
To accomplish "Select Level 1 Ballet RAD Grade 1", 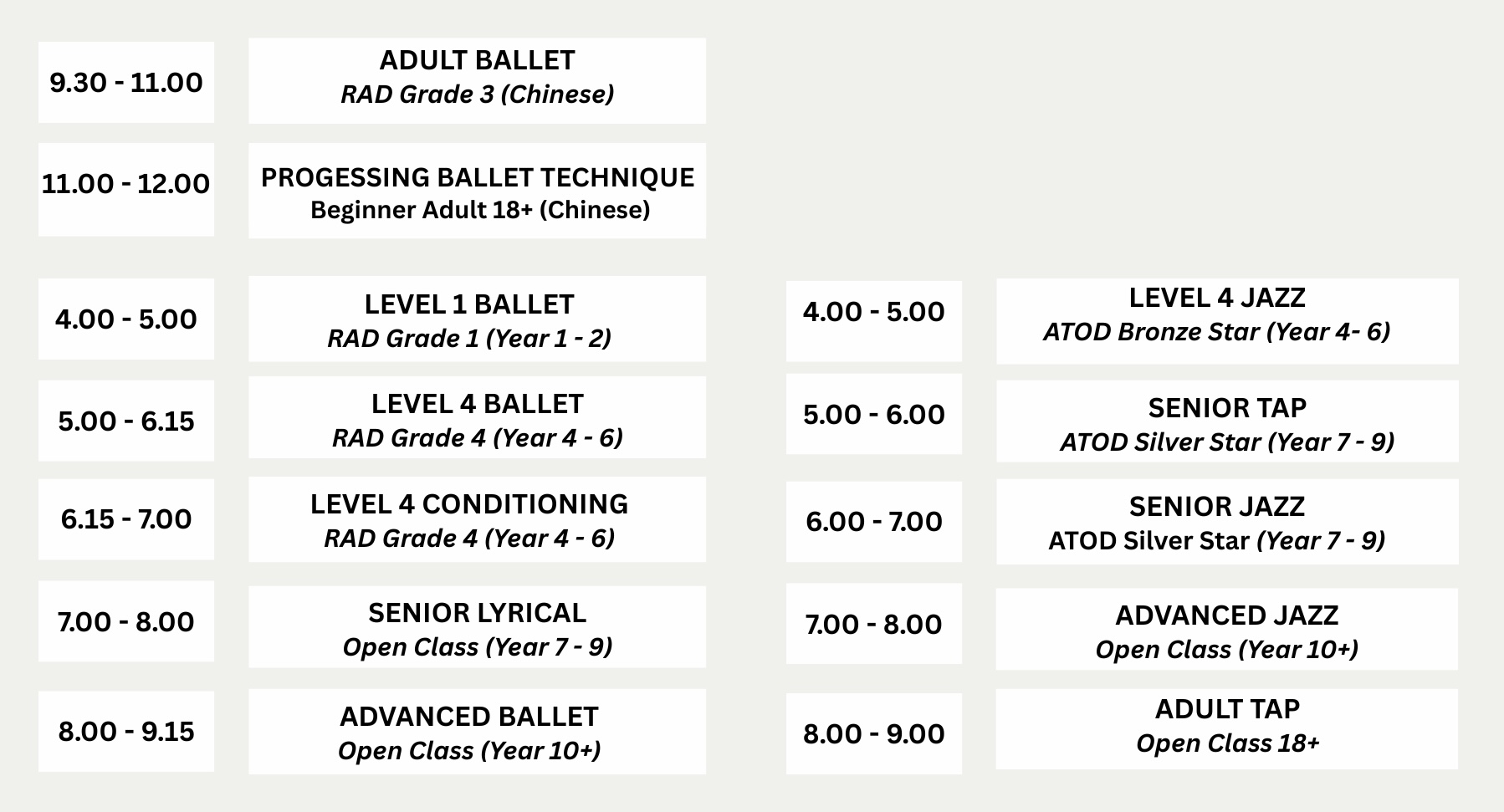I will point(477,319).
